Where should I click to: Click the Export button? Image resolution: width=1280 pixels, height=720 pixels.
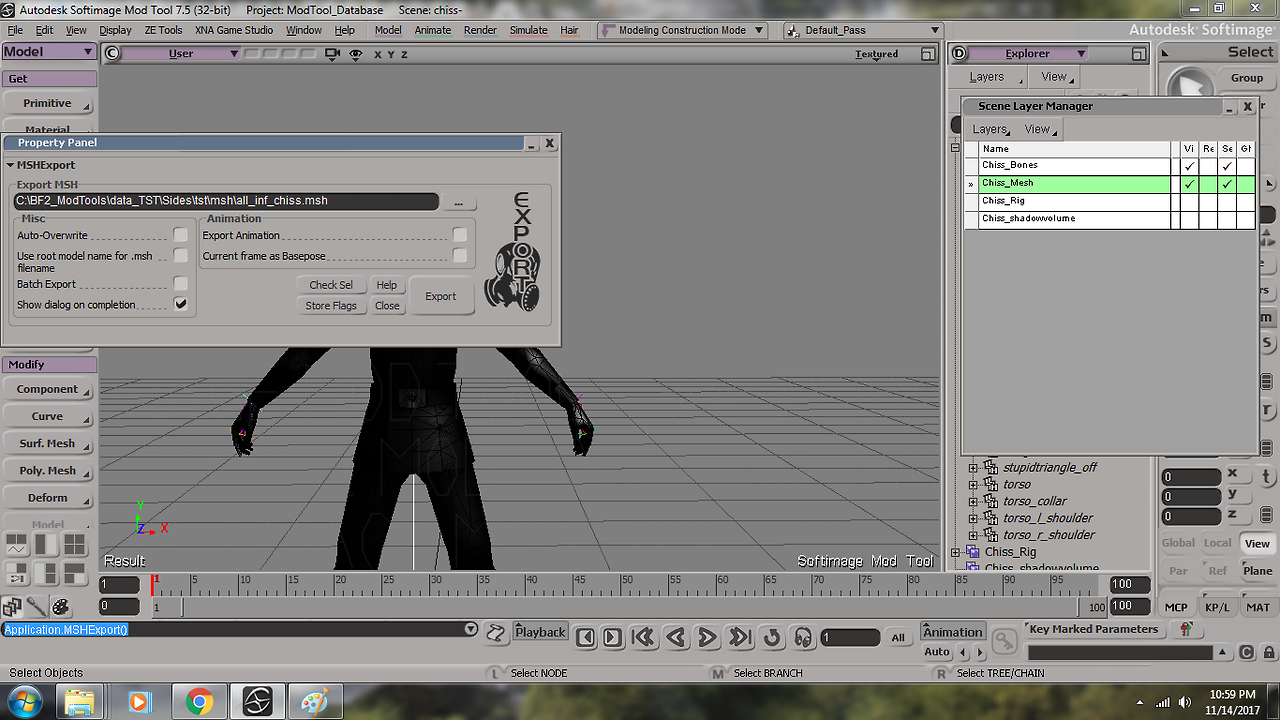441,296
